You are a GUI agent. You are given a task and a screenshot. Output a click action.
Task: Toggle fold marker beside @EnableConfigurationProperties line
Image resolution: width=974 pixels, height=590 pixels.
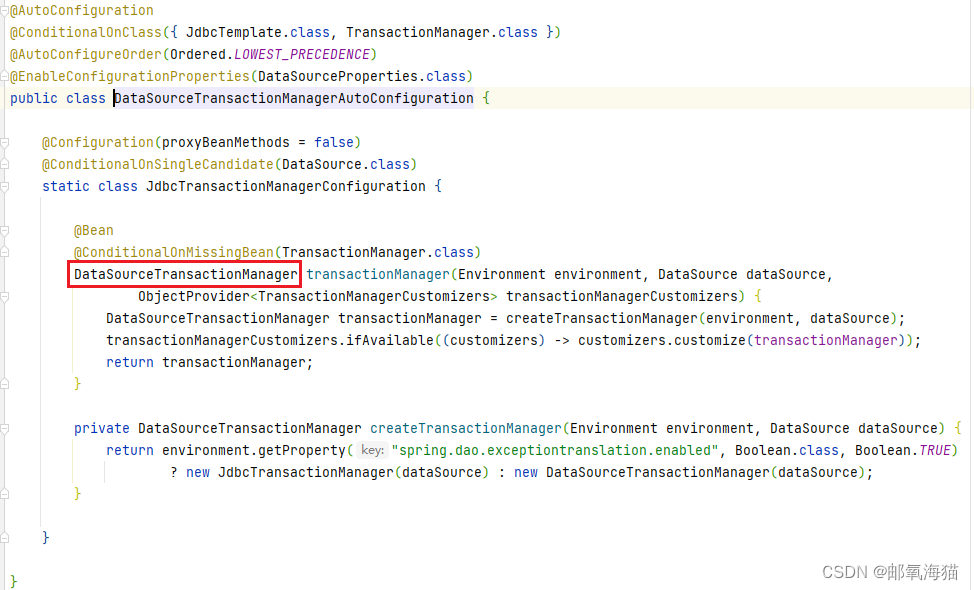[x=4, y=76]
